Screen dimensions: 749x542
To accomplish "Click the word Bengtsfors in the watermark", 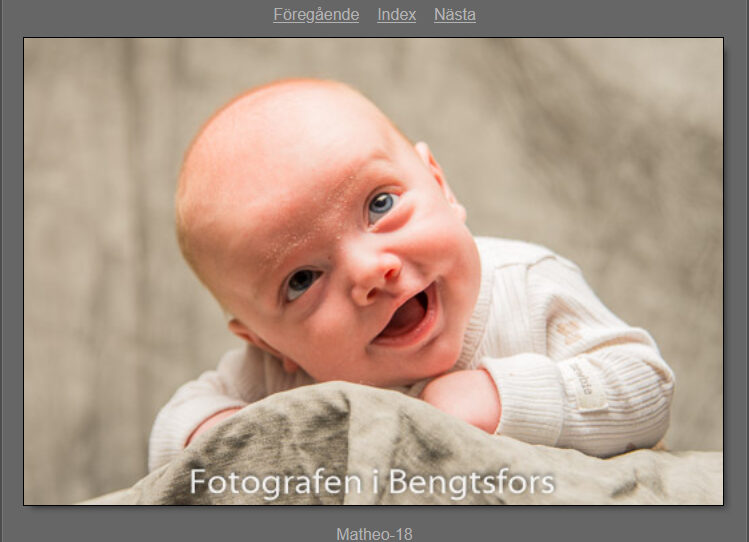I will [470, 483].
